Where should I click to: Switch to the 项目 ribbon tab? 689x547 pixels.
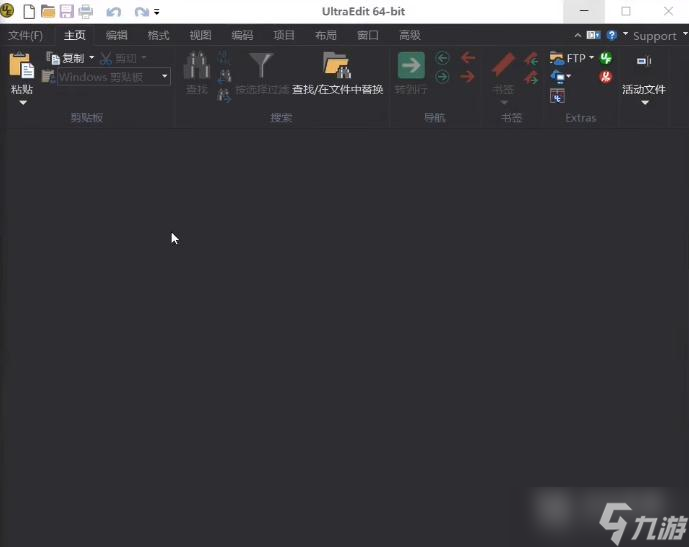284,35
